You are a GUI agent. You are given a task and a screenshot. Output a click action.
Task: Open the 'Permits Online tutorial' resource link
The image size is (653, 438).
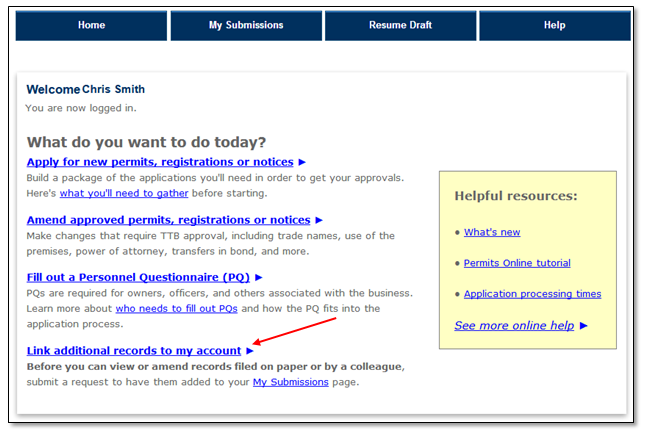[517, 263]
